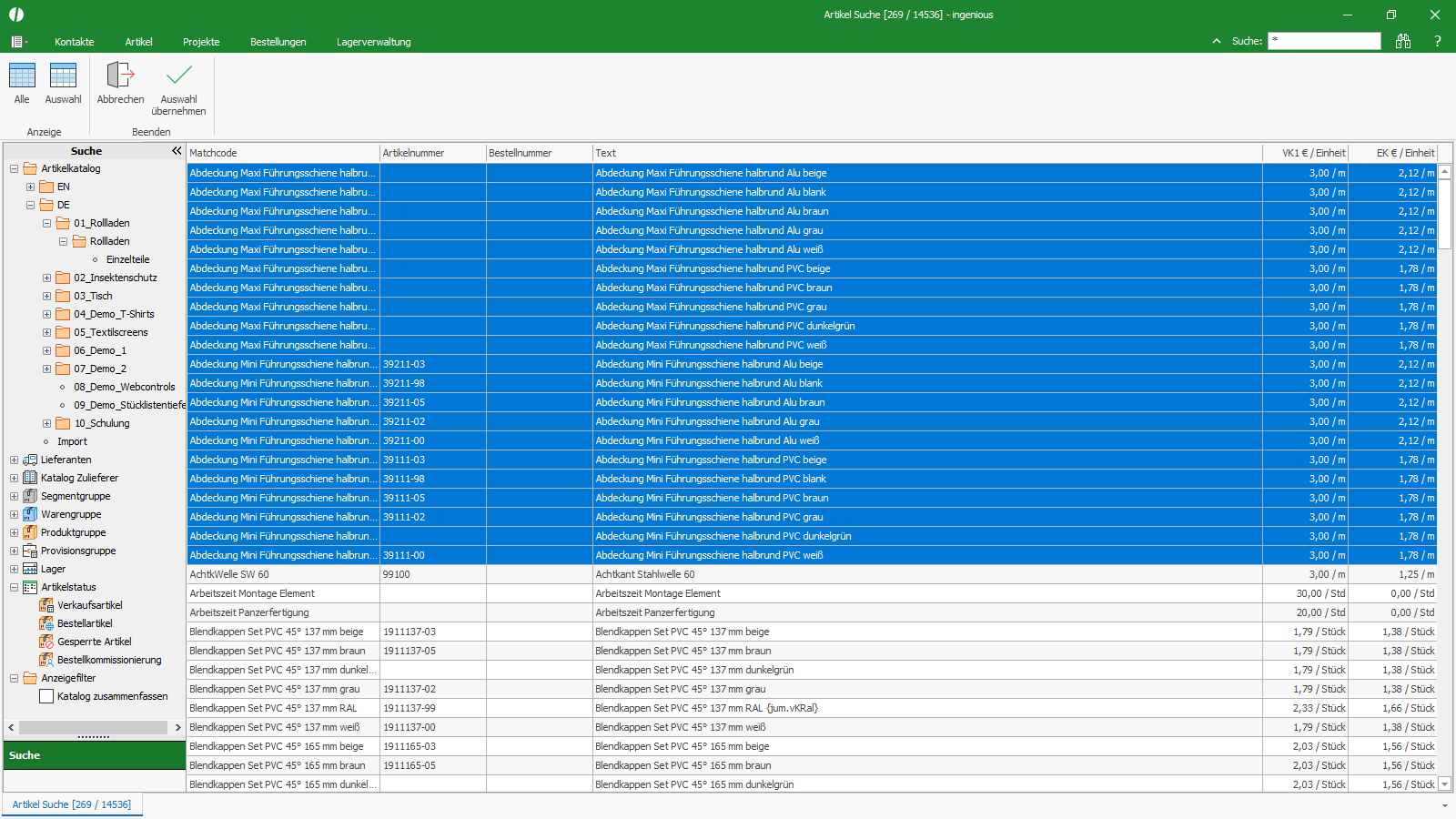This screenshot has height=819, width=1456.
Task: Choose Verkaufsartikel status icon
Action: coord(46,605)
